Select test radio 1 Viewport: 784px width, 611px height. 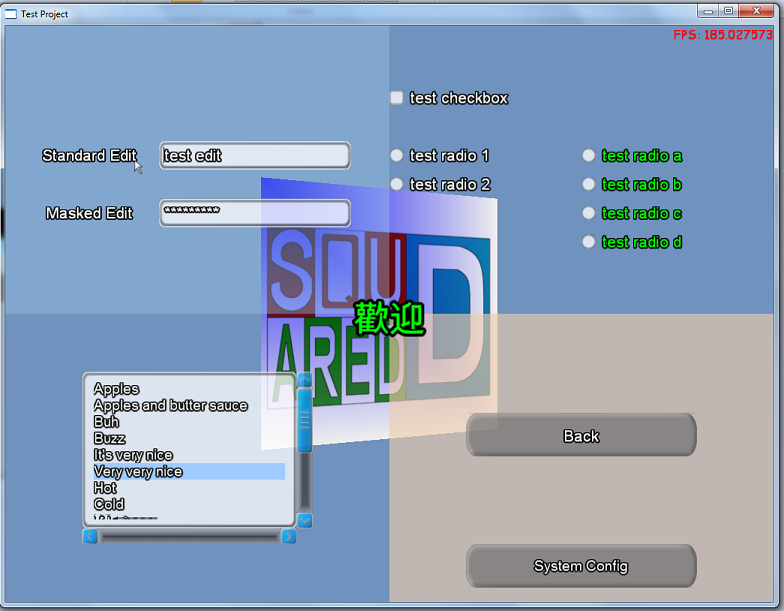click(396, 156)
